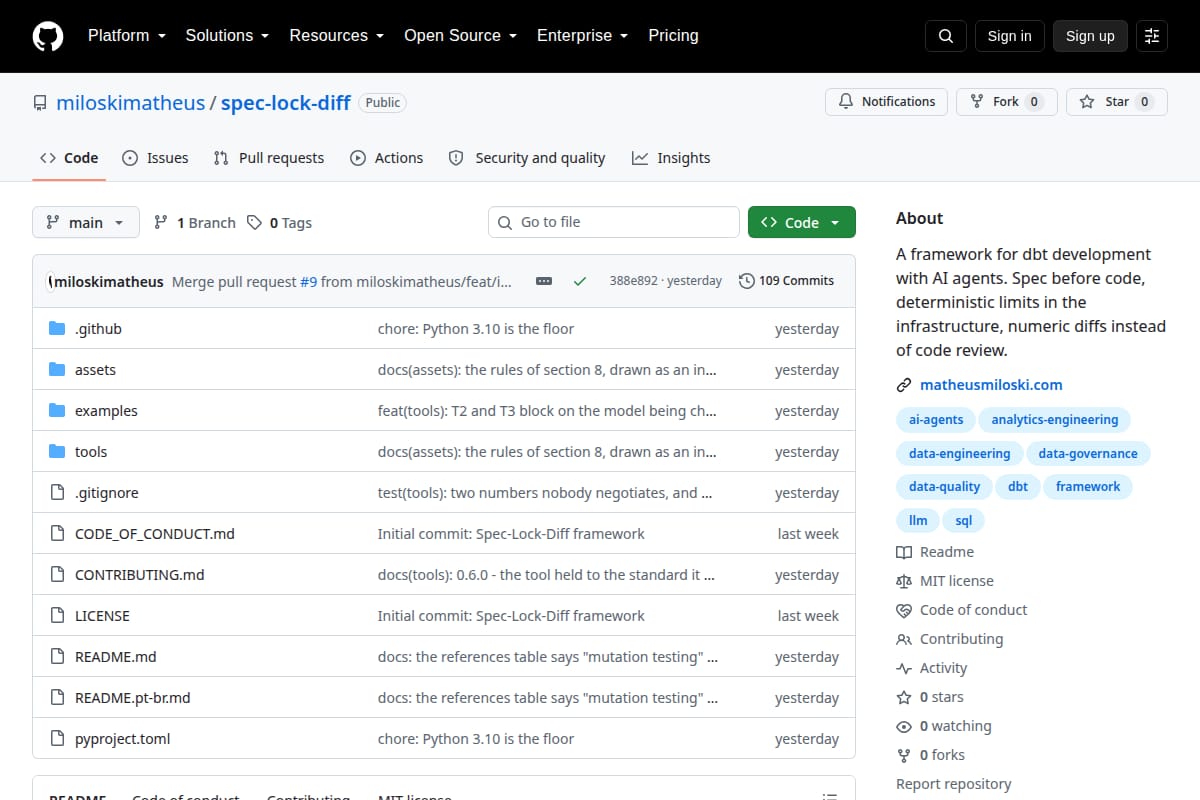This screenshot has width=1200, height=800.
Task: Open the miloskimatheus owner profile link
Action: click(x=130, y=103)
